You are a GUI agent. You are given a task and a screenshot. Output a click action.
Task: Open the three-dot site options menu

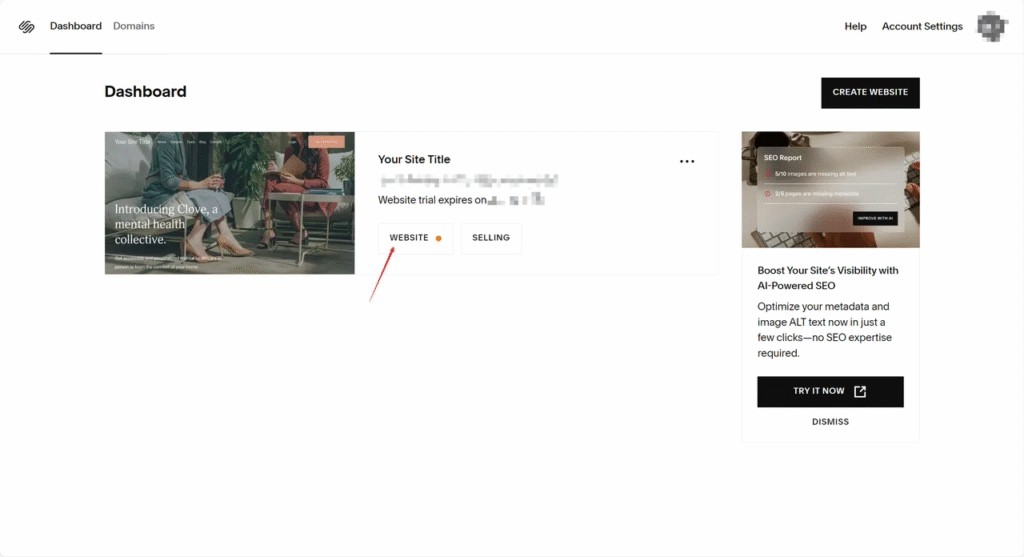point(686,161)
